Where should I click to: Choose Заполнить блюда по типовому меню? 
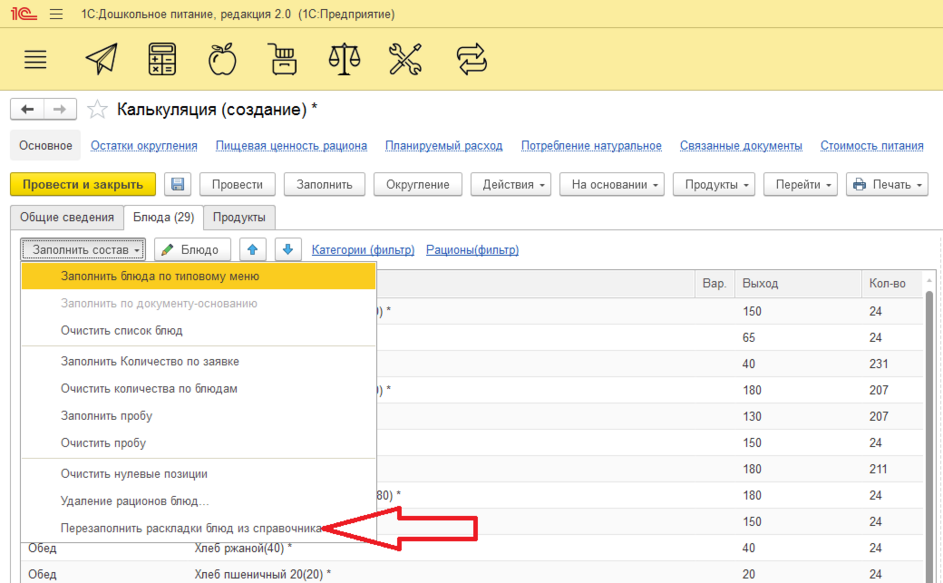coord(160,276)
